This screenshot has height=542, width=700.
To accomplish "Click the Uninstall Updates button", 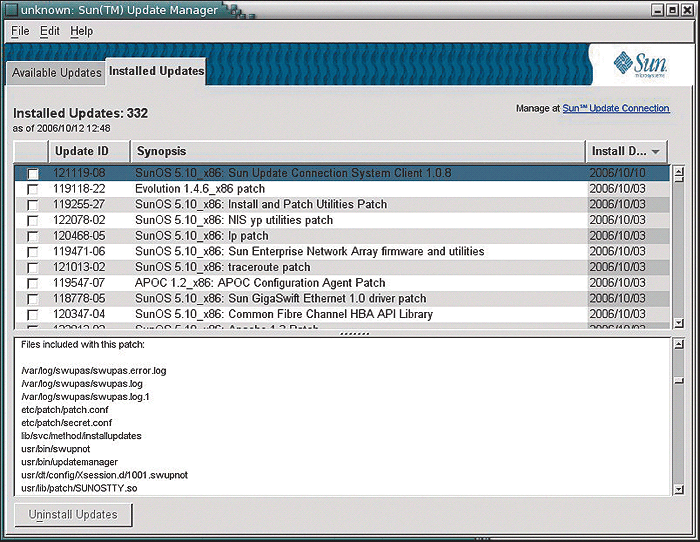I will (x=73, y=515).
